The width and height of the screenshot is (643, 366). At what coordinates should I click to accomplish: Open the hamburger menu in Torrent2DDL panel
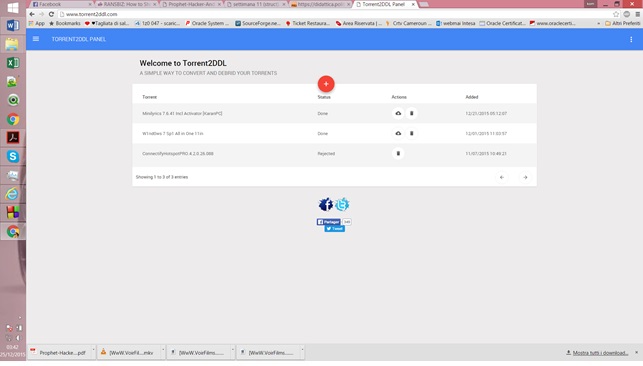(36, 39)
